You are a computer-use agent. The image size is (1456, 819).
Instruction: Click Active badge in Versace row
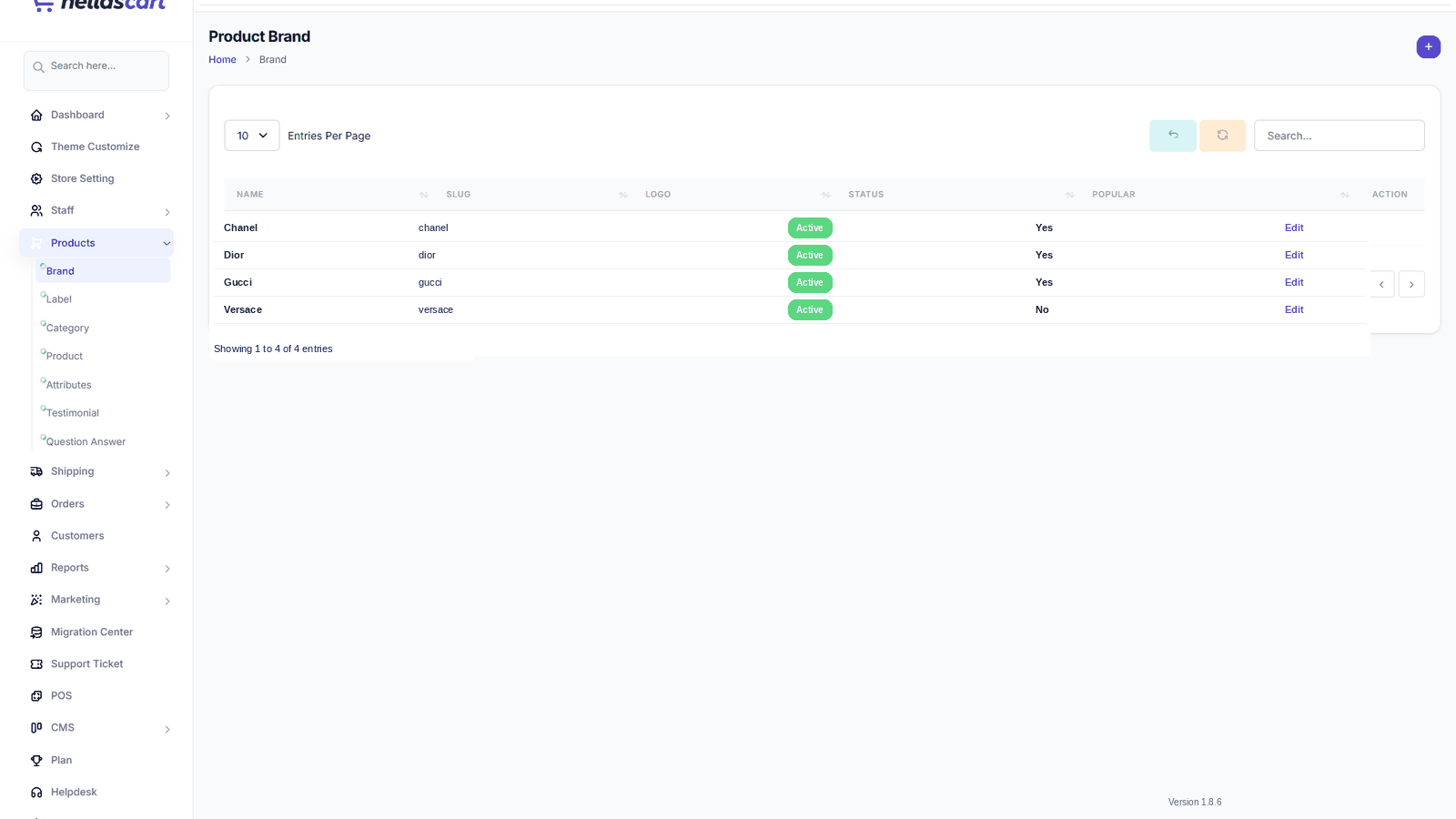pos(810,310)
